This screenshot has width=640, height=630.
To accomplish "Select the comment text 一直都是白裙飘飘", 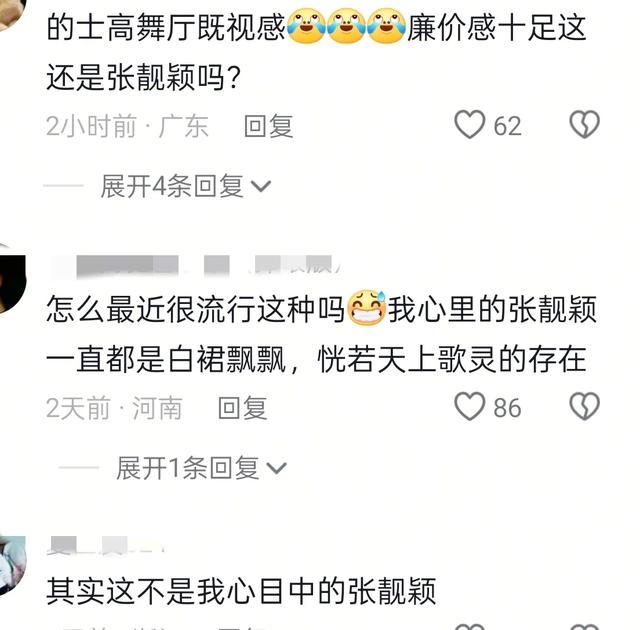I will pos(165,360).
